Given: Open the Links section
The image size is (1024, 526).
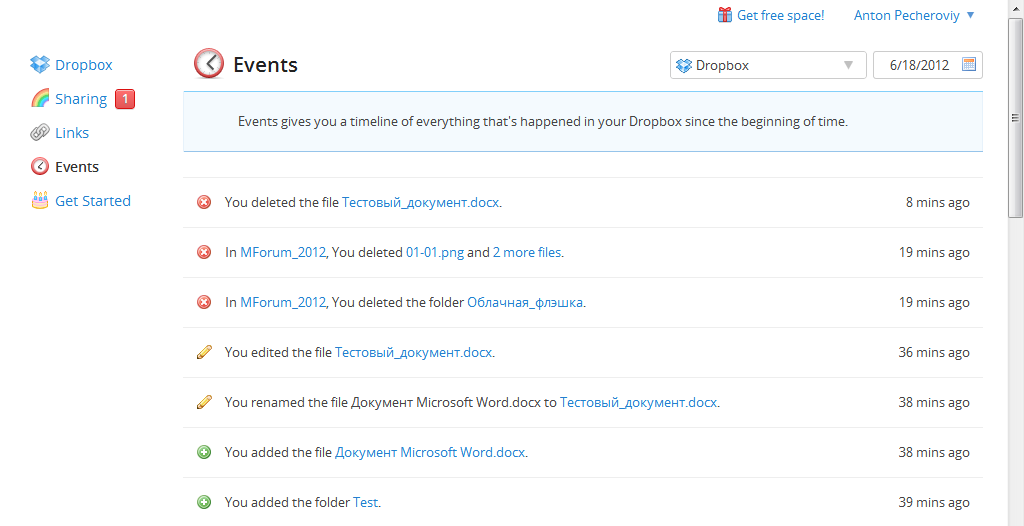Looking at the screenshot, I should pos(72,133).
